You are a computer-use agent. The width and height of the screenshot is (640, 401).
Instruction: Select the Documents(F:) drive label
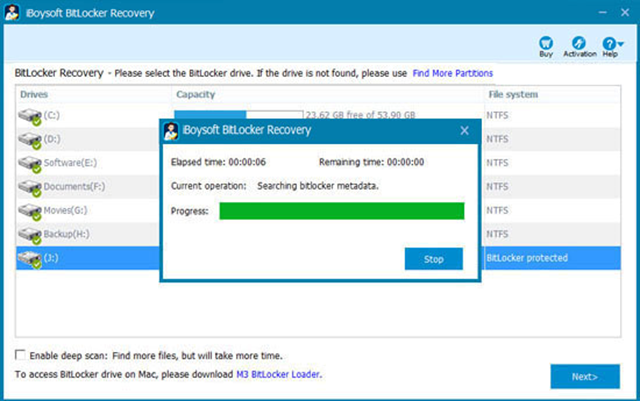pos(74,186)
